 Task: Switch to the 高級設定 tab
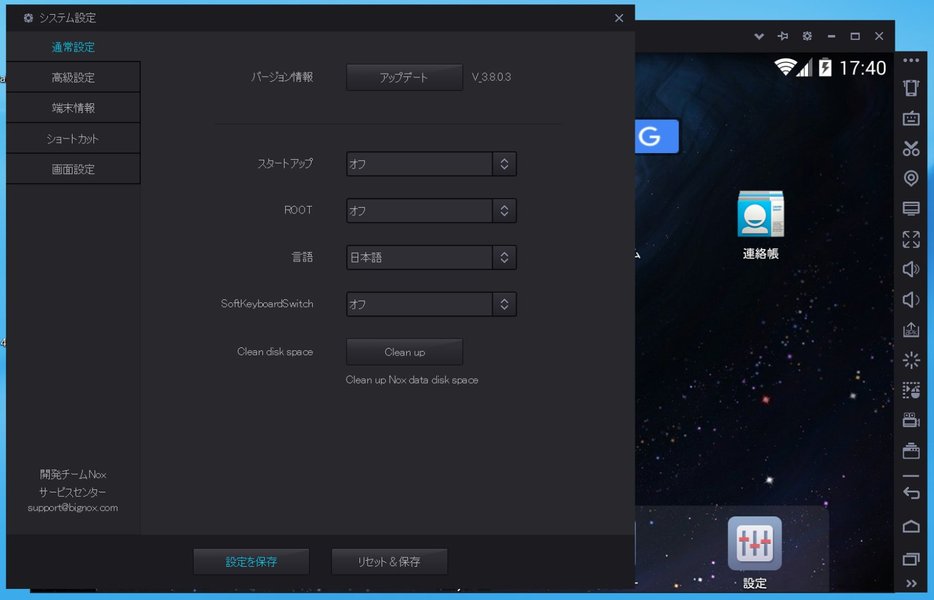[73, 77]
